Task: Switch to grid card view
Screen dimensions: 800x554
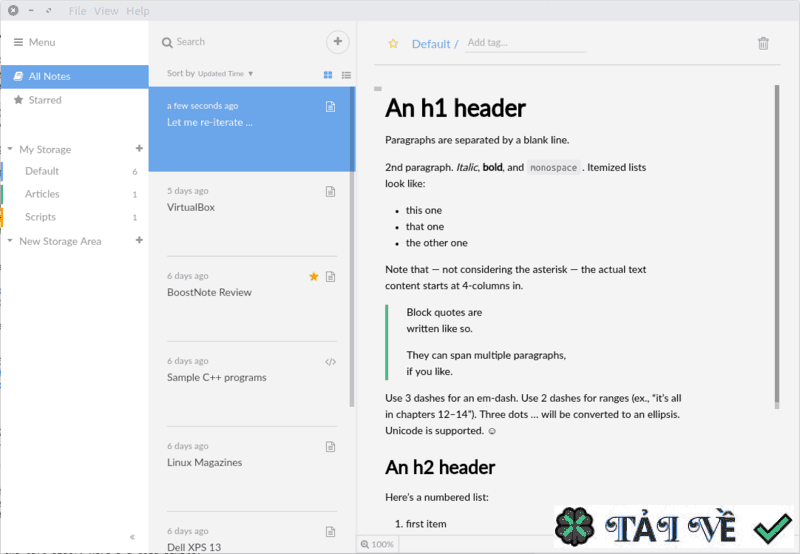Action: pyautogui.click(x=328, y=75)
